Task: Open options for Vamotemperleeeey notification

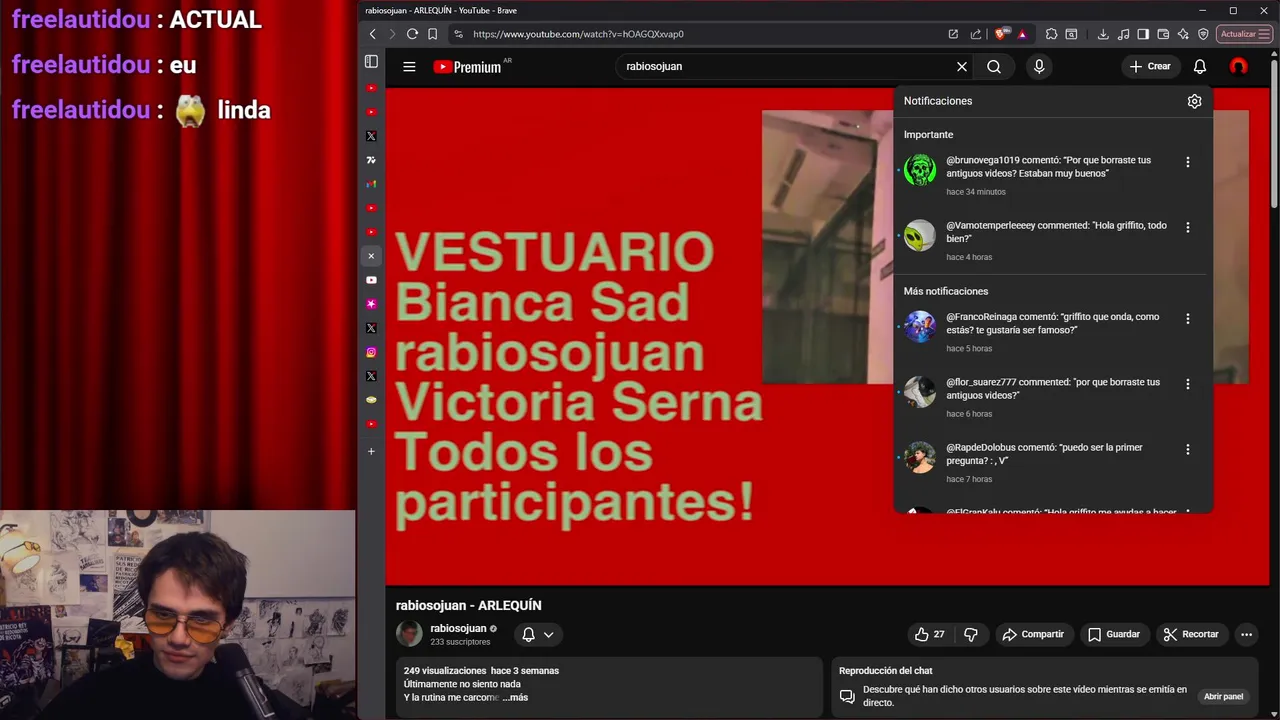Action: [1188, 227]
